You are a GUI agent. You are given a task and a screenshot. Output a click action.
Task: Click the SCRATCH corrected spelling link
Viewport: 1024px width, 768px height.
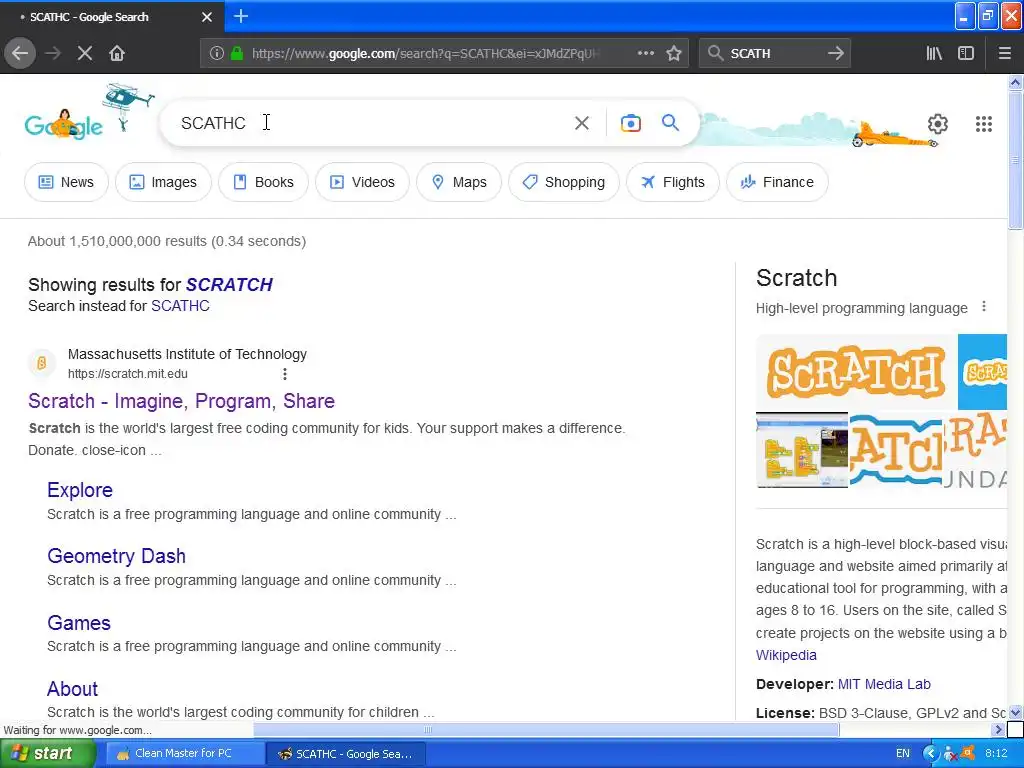[x=229, y=285]
